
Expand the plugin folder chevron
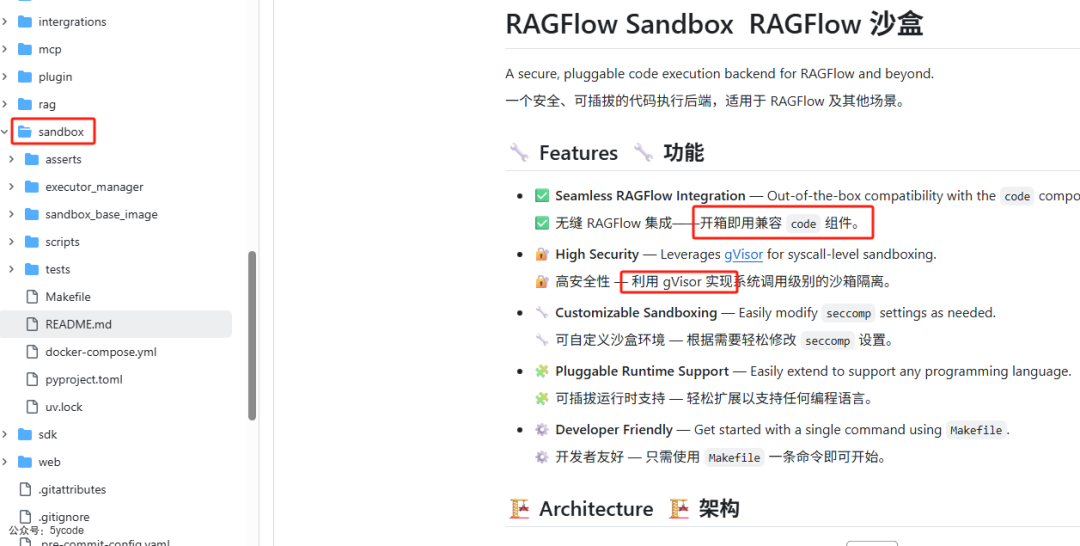(4, 76)
